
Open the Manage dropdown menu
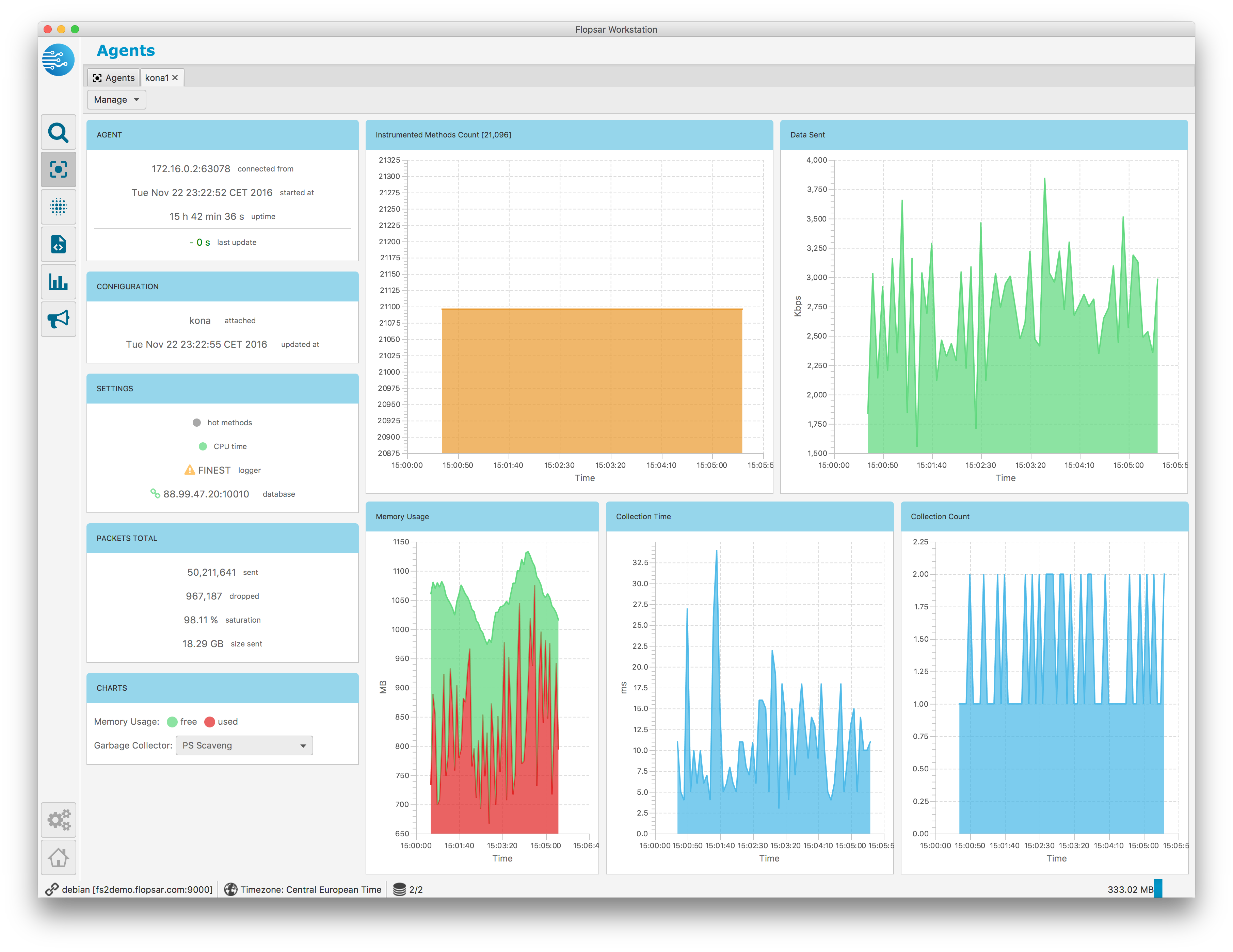click(x=117, y=100)
